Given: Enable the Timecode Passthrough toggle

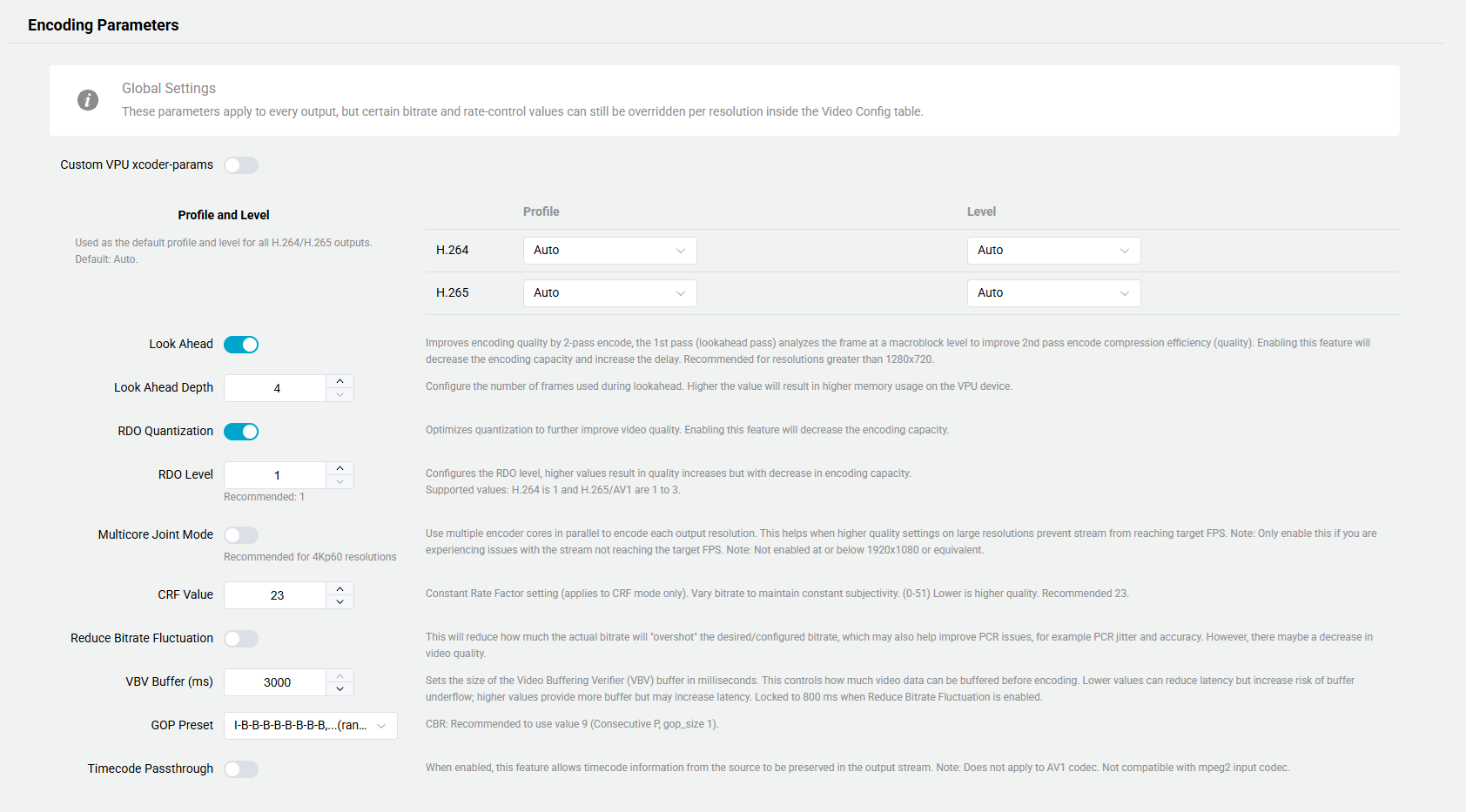Looking at the screenshot, I should 241,769.
